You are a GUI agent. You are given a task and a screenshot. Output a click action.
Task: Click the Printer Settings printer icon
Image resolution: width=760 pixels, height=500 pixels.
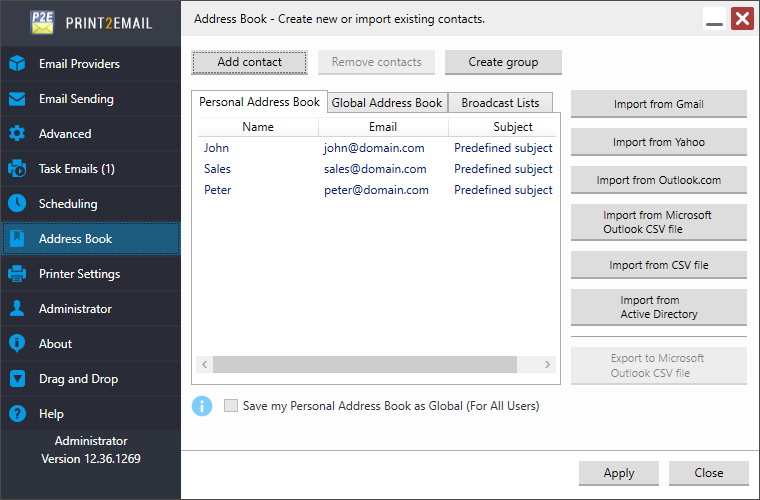17,274
